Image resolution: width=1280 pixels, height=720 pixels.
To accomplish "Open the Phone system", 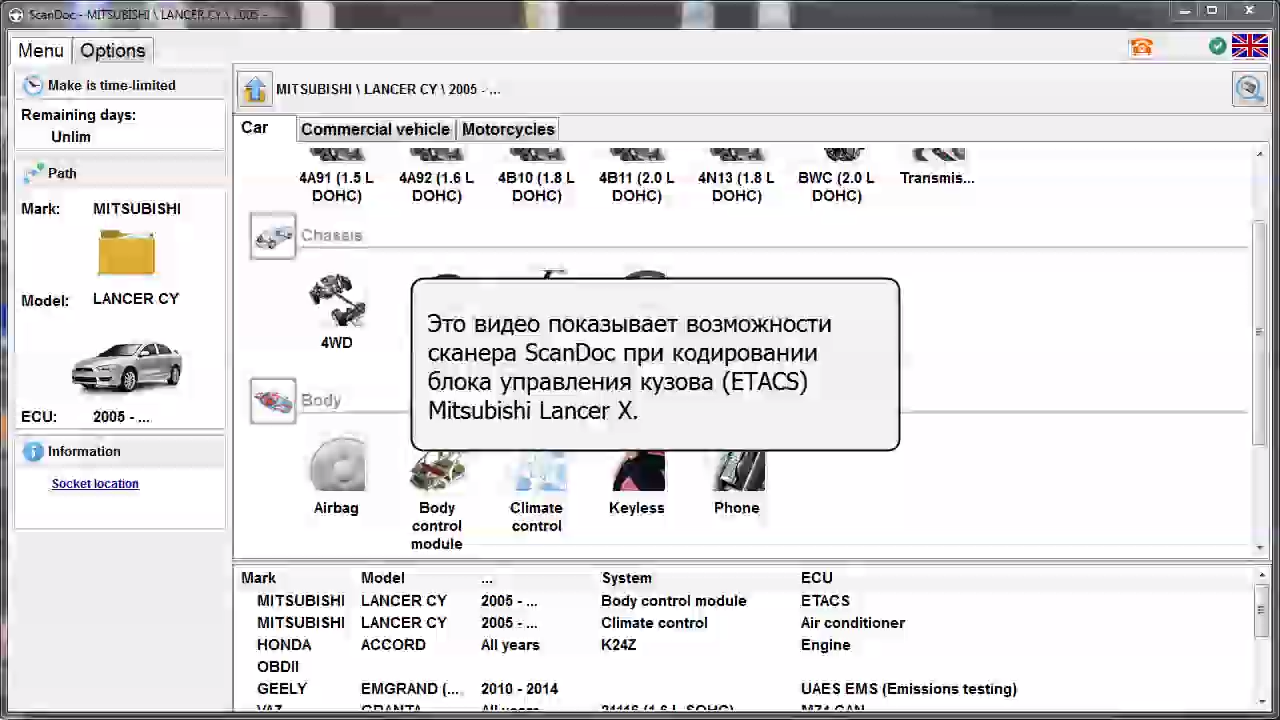I will 737,482.
